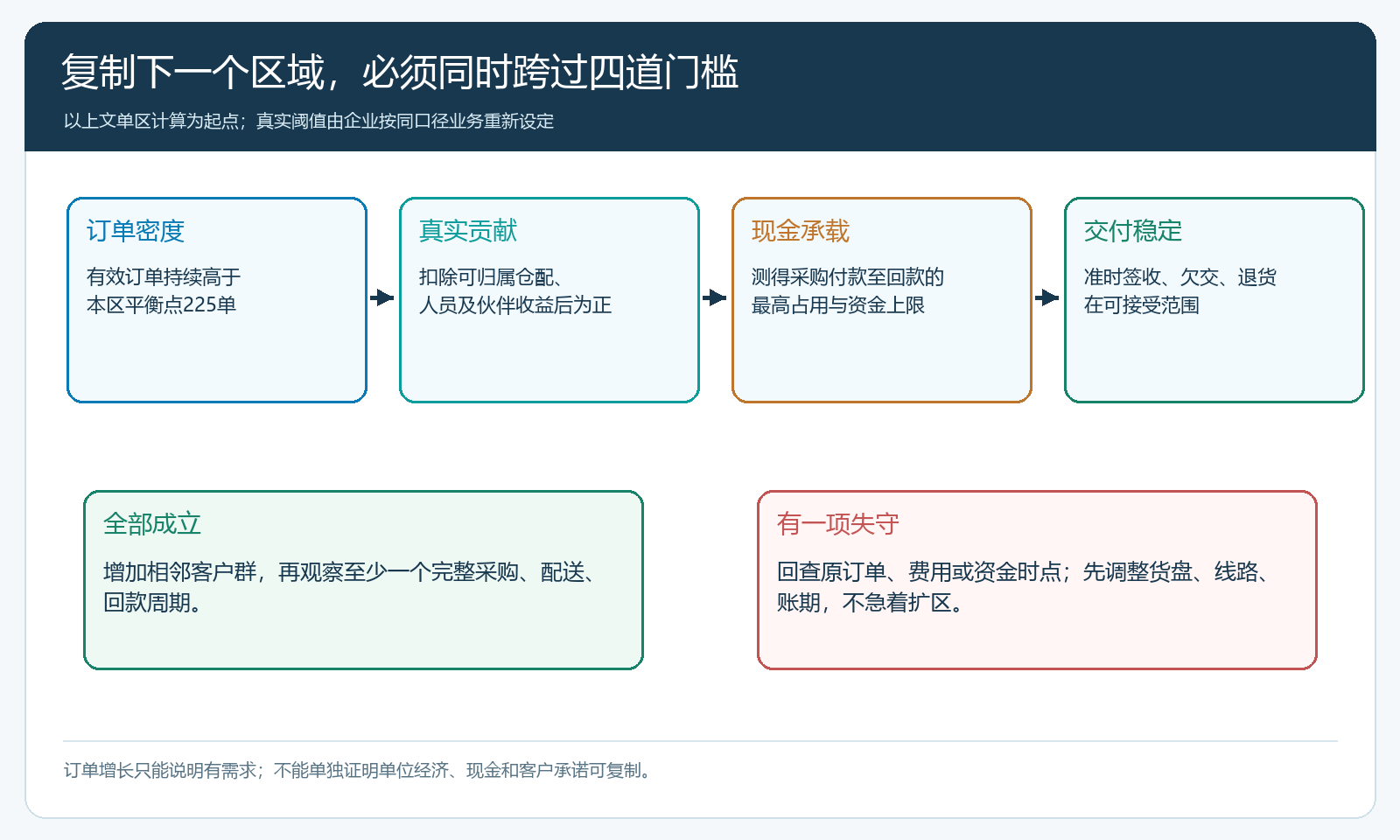The height and width of the screenshot is (840, 1400).
Task: Click the footer note starting 订单增长只能说明有需求
Action: click(x=359, y=770)
